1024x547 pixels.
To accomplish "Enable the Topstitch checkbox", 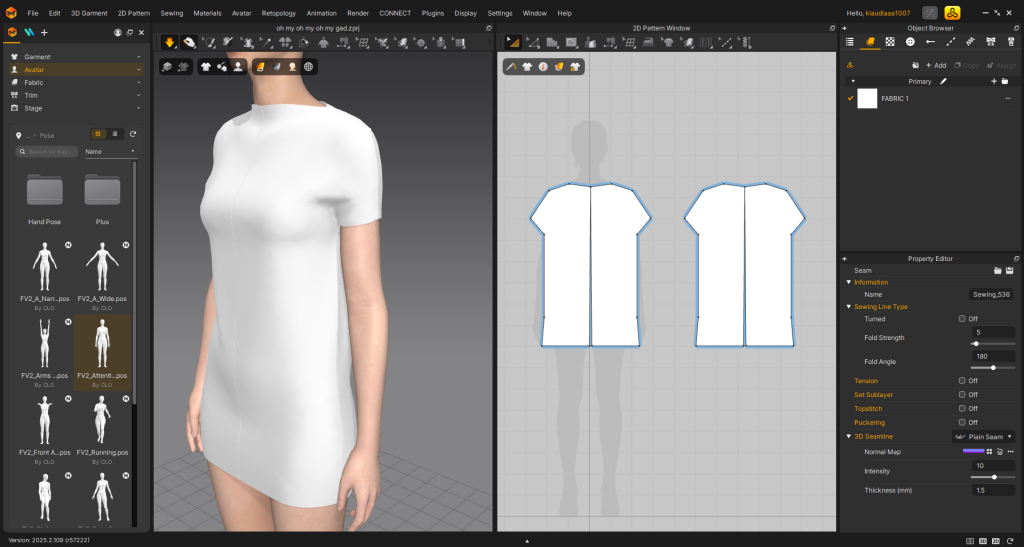I will click(962, 408).
